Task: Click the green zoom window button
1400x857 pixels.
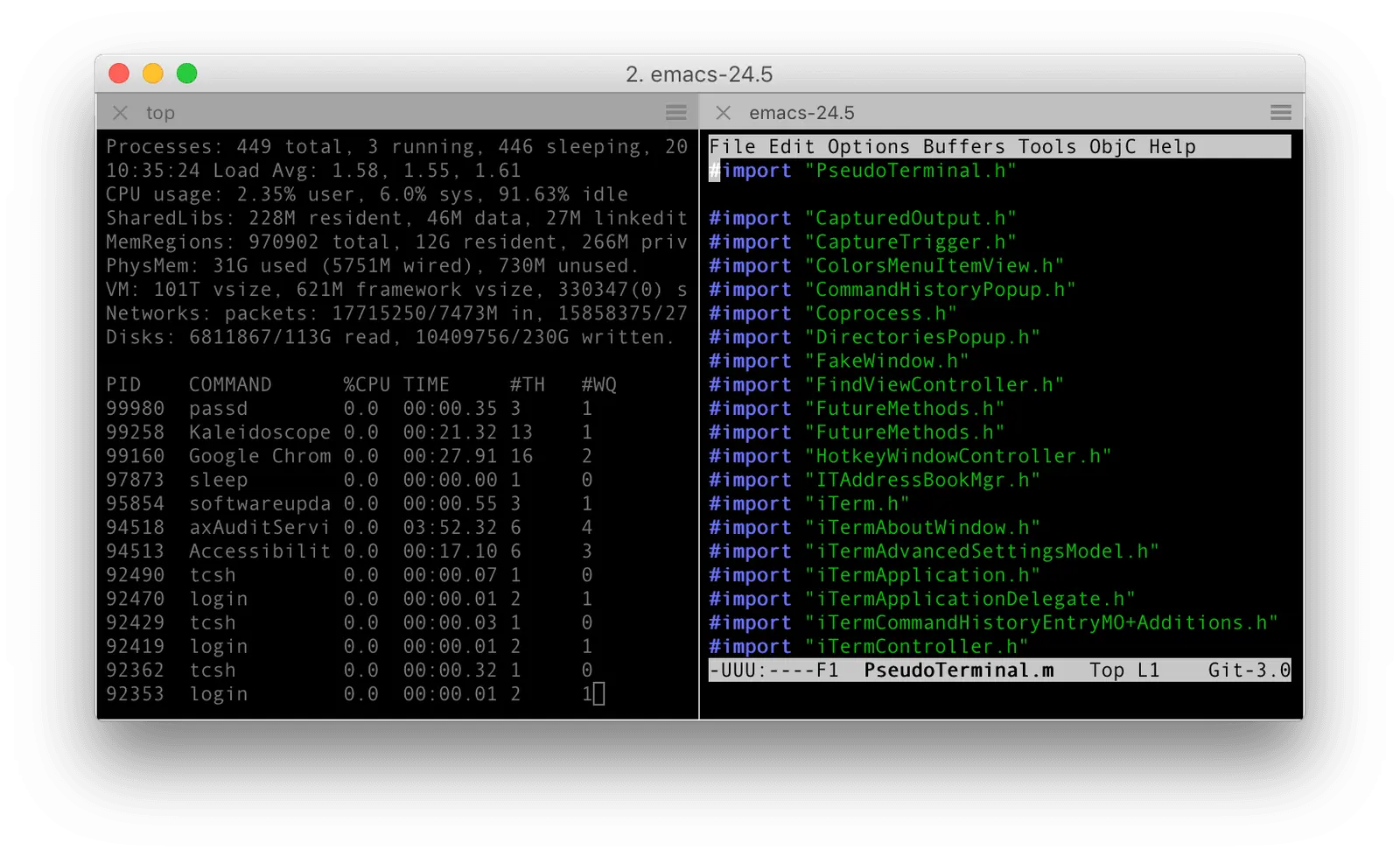Action: pos(186,74)
